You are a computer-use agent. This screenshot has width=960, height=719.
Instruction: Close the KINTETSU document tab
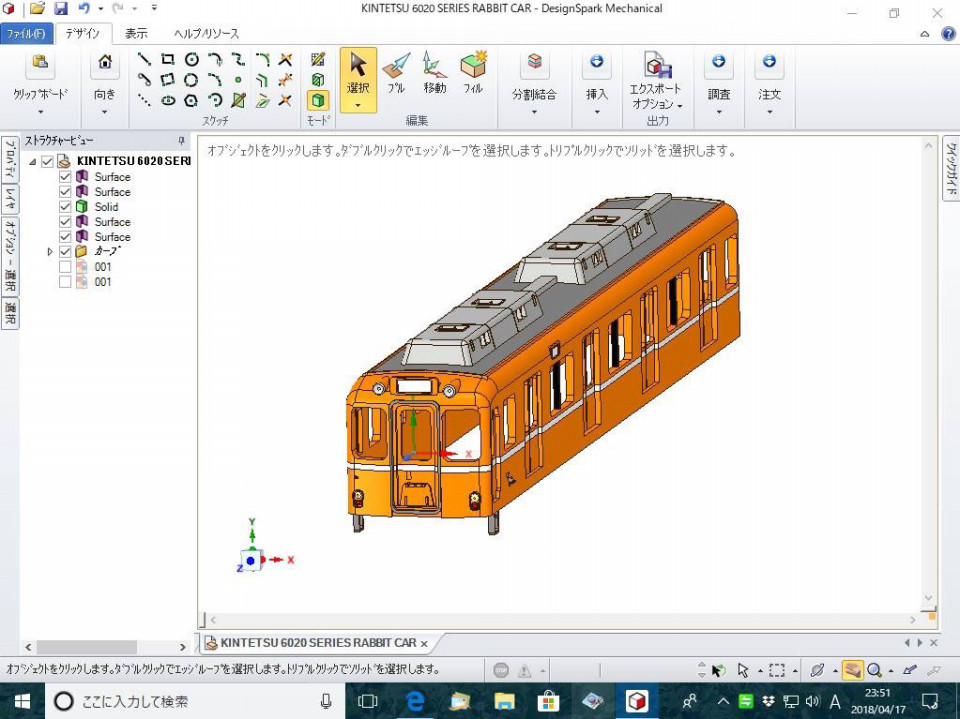tap(424, 643)
